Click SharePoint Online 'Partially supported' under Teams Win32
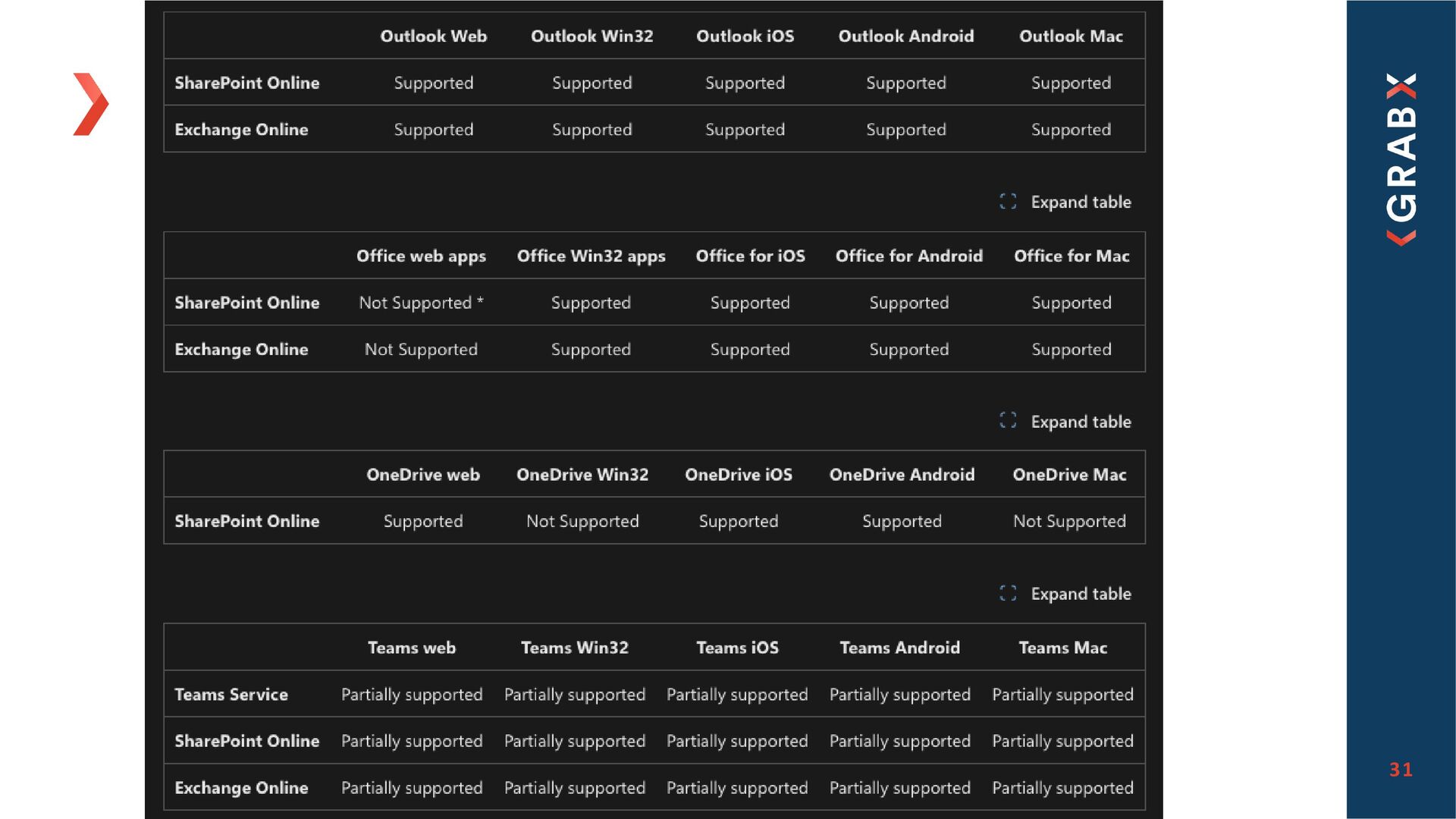The image size is (1456, 819). click(575, 741)
